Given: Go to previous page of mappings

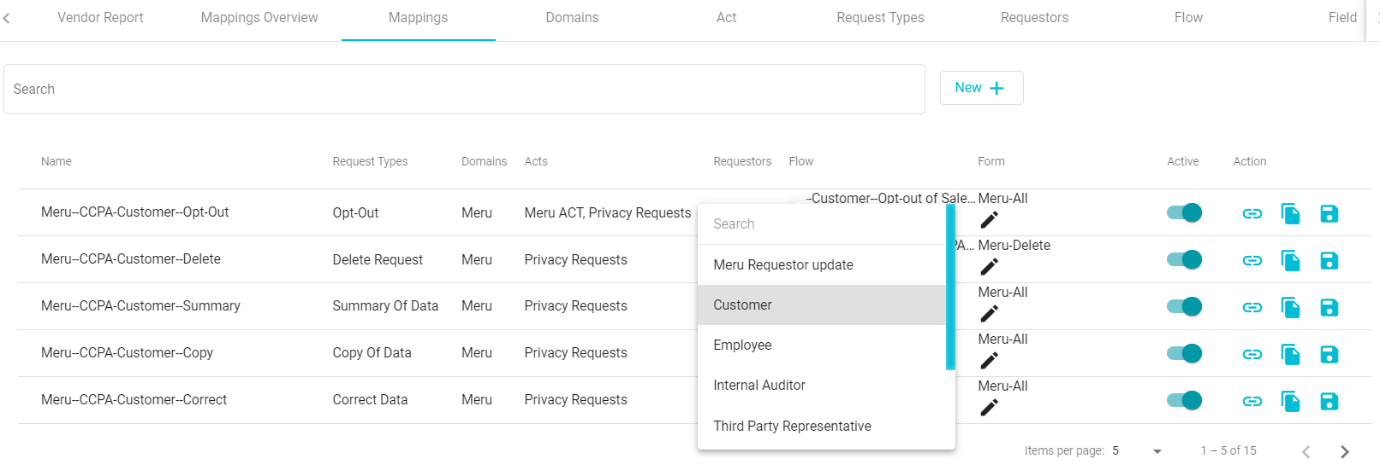Looking at the screenshot, I should (1306, 452).
